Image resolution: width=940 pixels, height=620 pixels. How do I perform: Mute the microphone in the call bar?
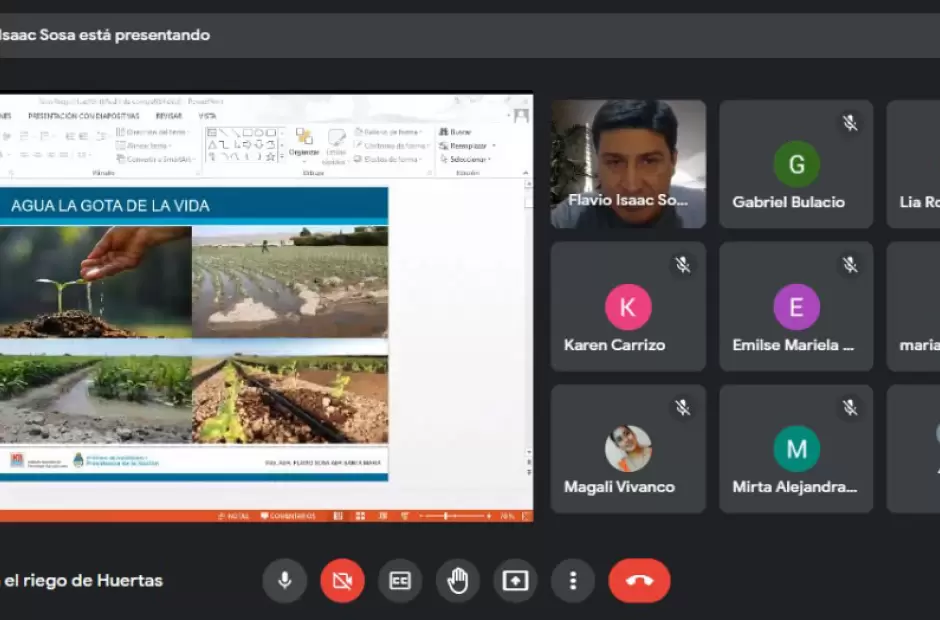click(284, 581)
